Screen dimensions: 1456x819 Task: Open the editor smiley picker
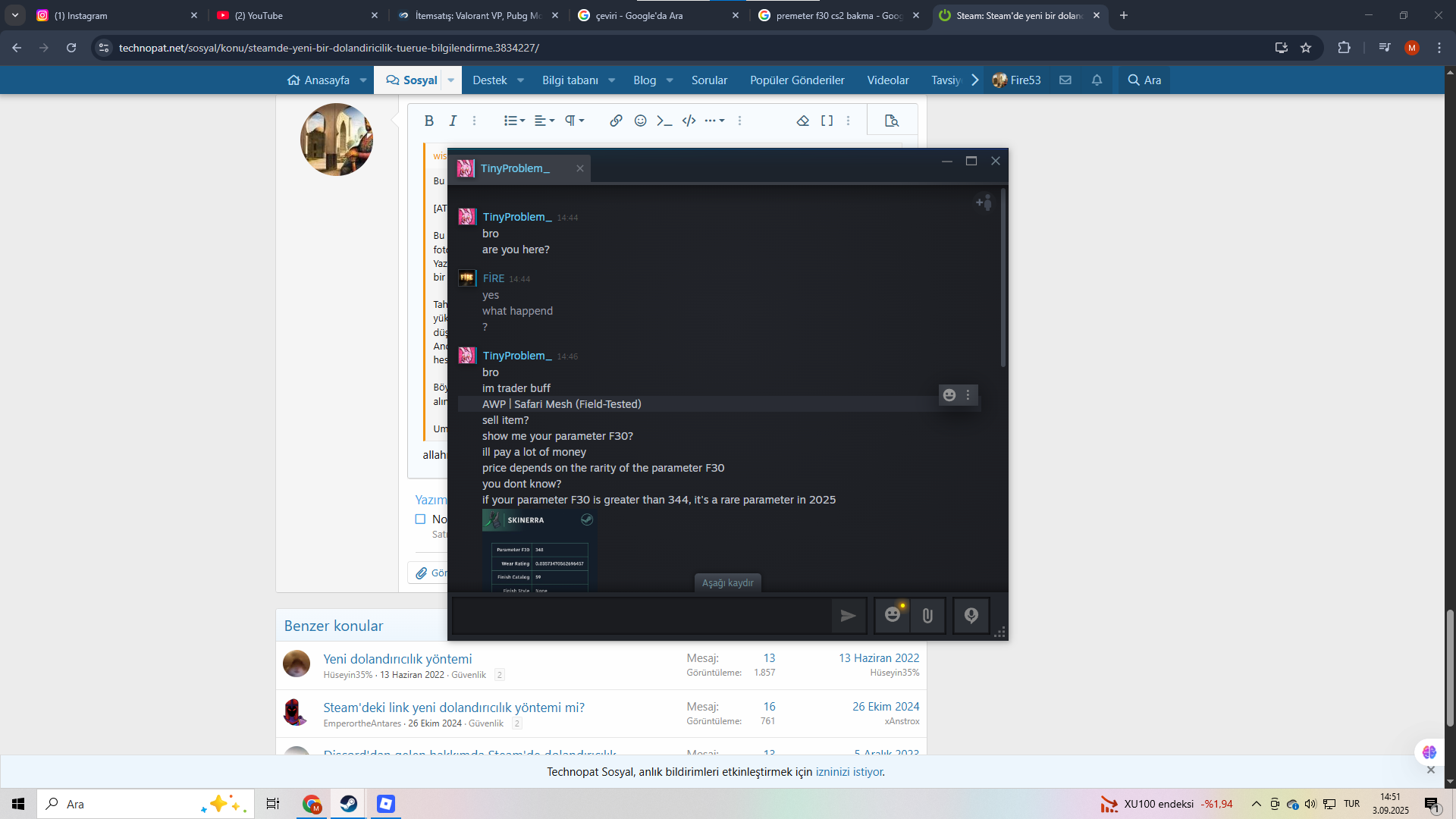(x=640, y=121)
